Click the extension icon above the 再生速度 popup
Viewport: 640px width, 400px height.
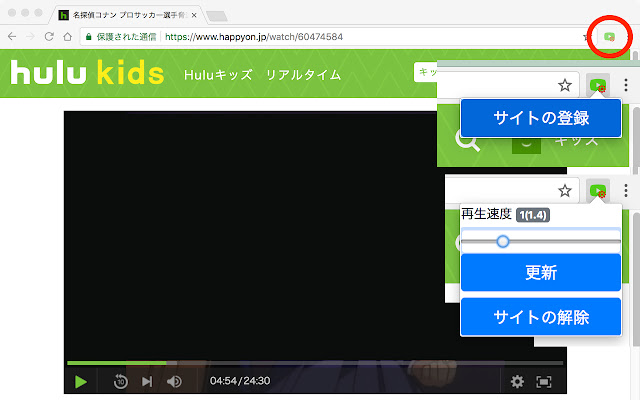pyautogui.click(x=598, y=191)
